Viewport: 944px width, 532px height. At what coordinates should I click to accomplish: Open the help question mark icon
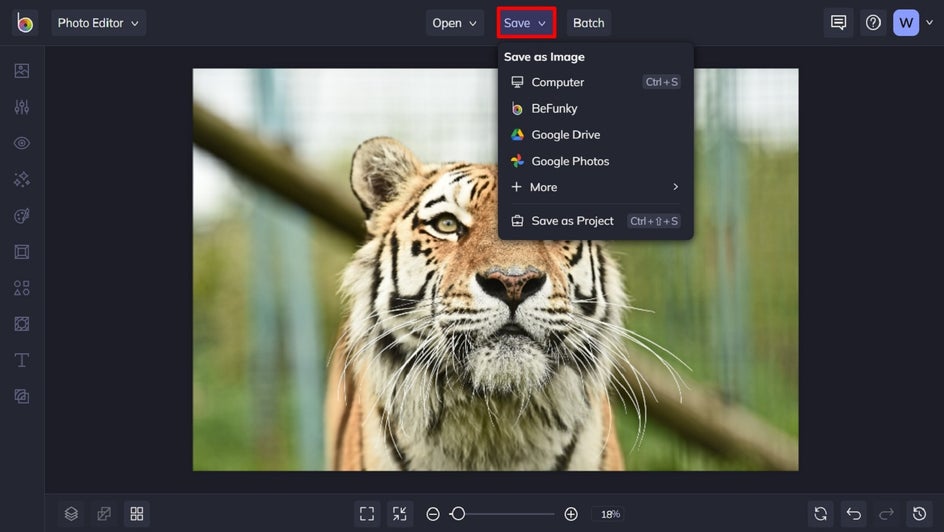point(873,23)
